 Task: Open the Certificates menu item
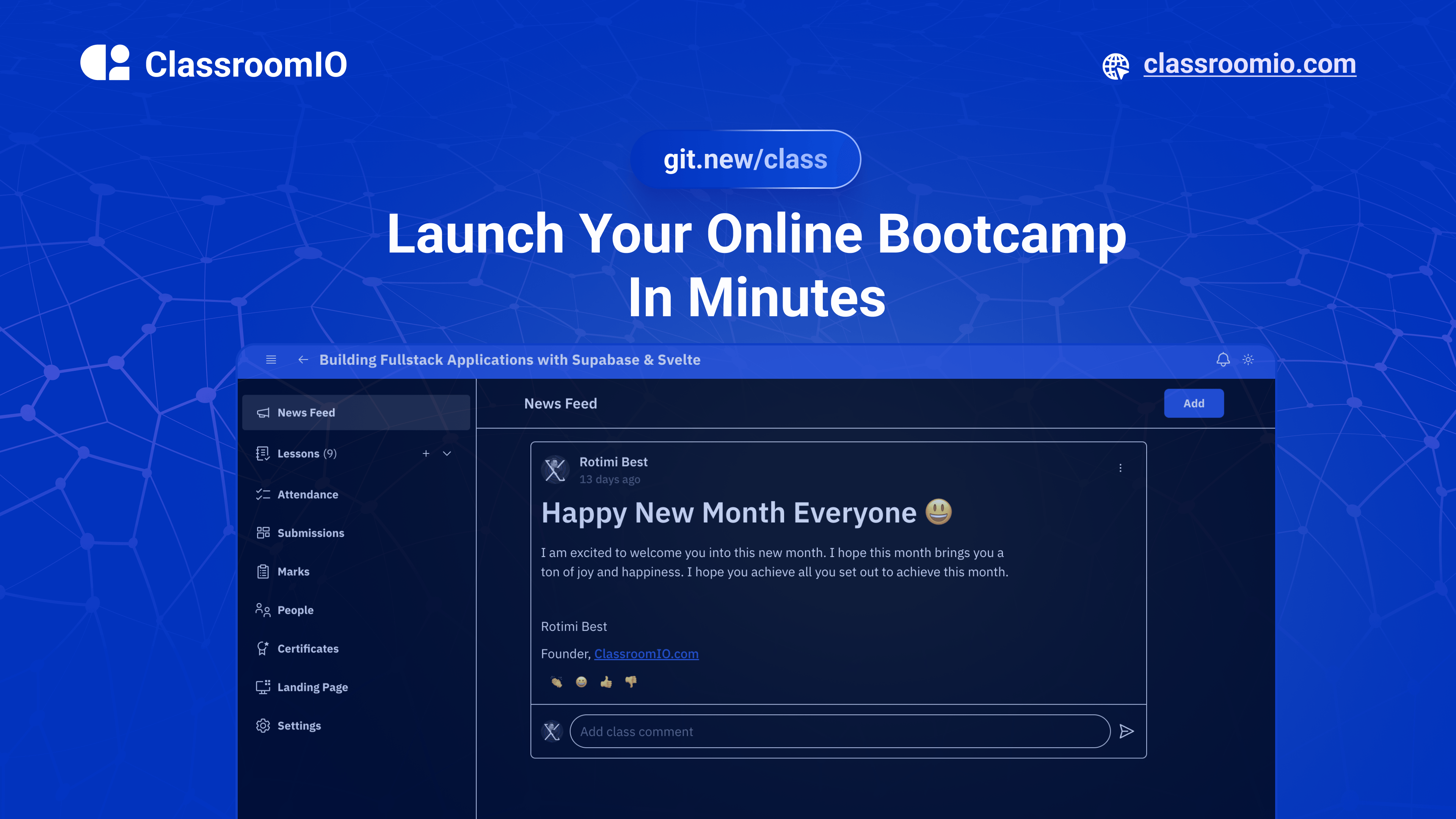click(x=356, y=648)
